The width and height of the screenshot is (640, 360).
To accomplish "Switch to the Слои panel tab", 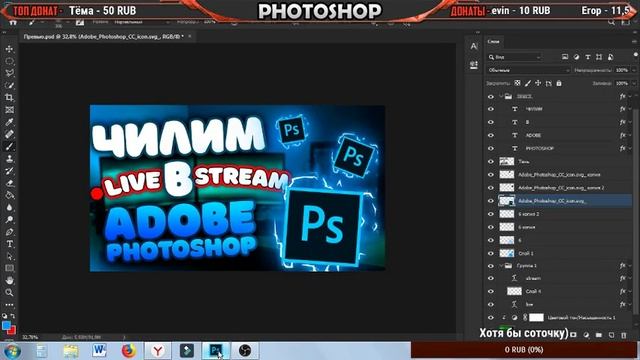I will 493,42.
